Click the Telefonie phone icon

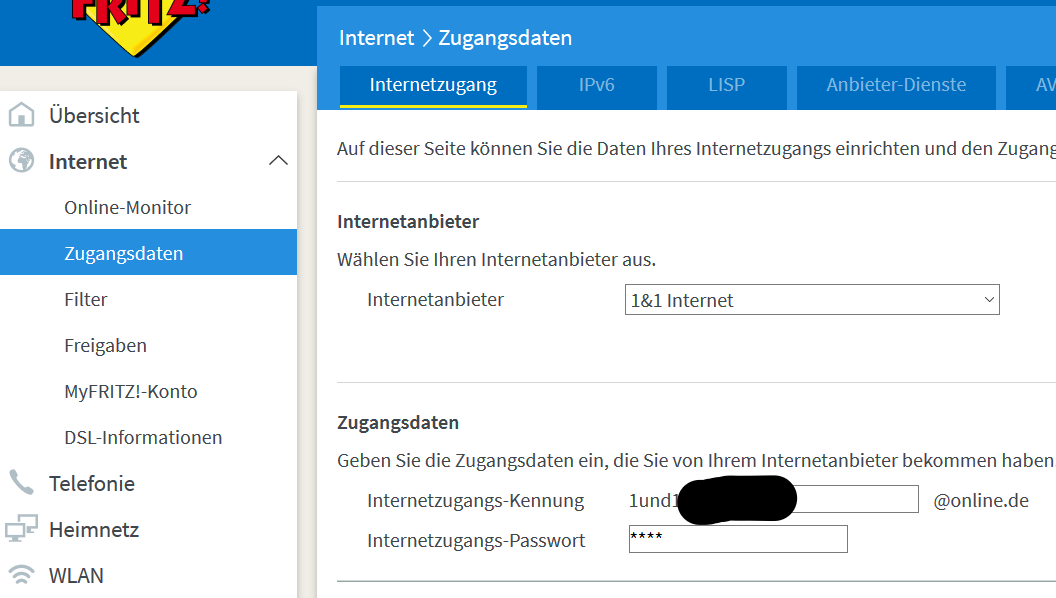(21, 483)
